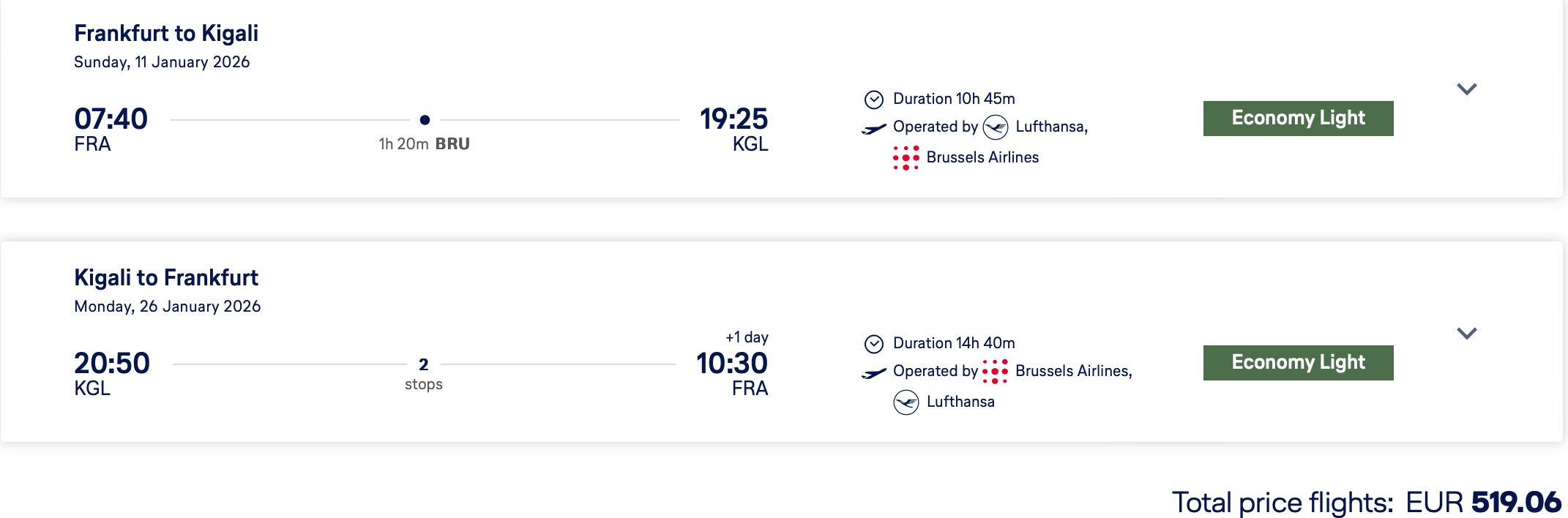Click Economy Light badge for return flight

(1298, 363)
